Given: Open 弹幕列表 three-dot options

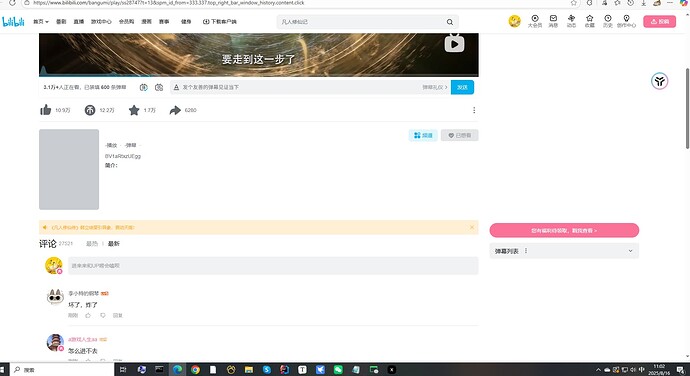Looking at the screenshot, I should tap(526, 251).
